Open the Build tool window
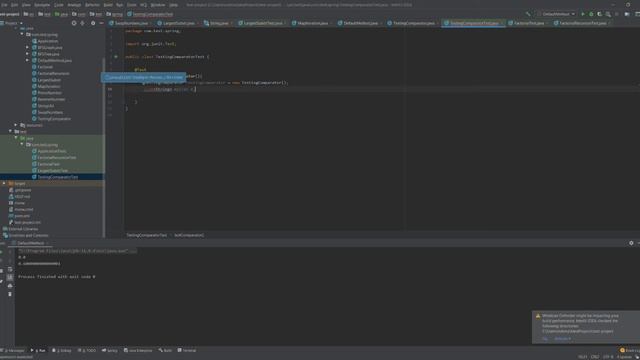The image size is (640, 360). point(165,350)
